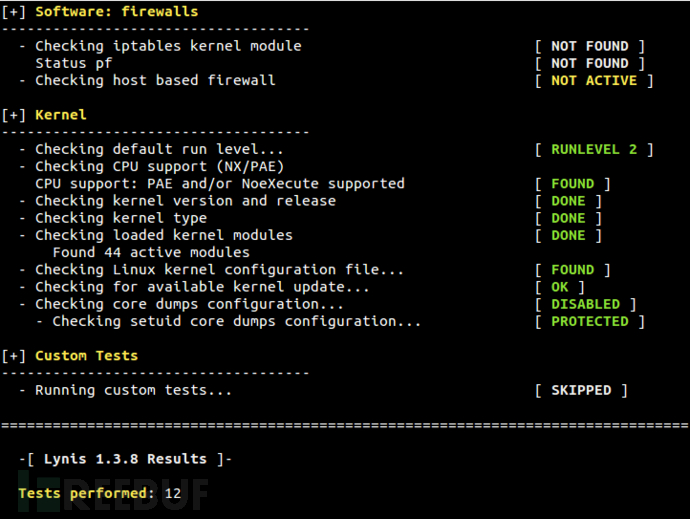Click 'Checking host based firewall' line
Viewport: 690px width, 519px height.
click(x=154, y=80)
